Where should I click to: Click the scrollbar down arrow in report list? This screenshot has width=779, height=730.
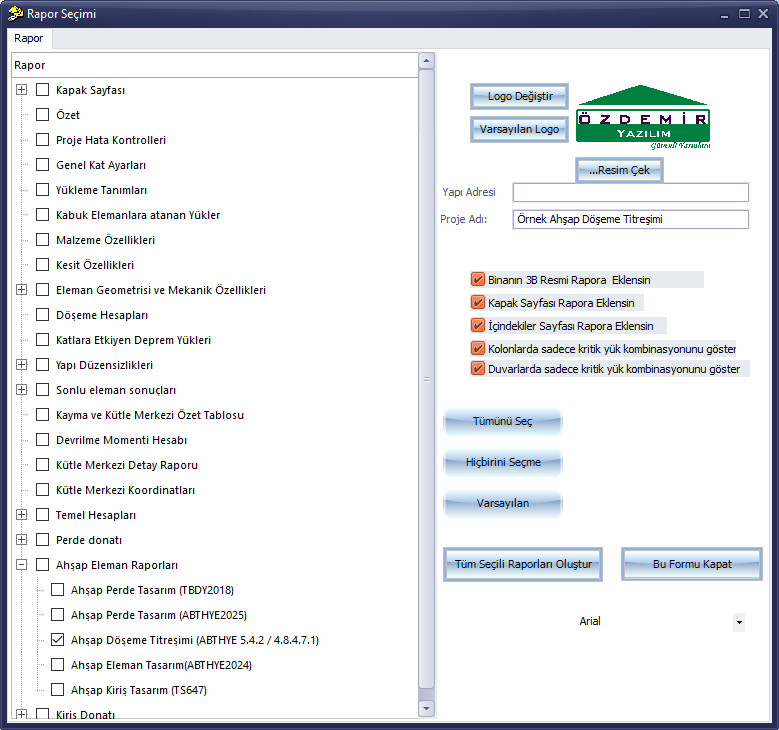click(426, 708)
